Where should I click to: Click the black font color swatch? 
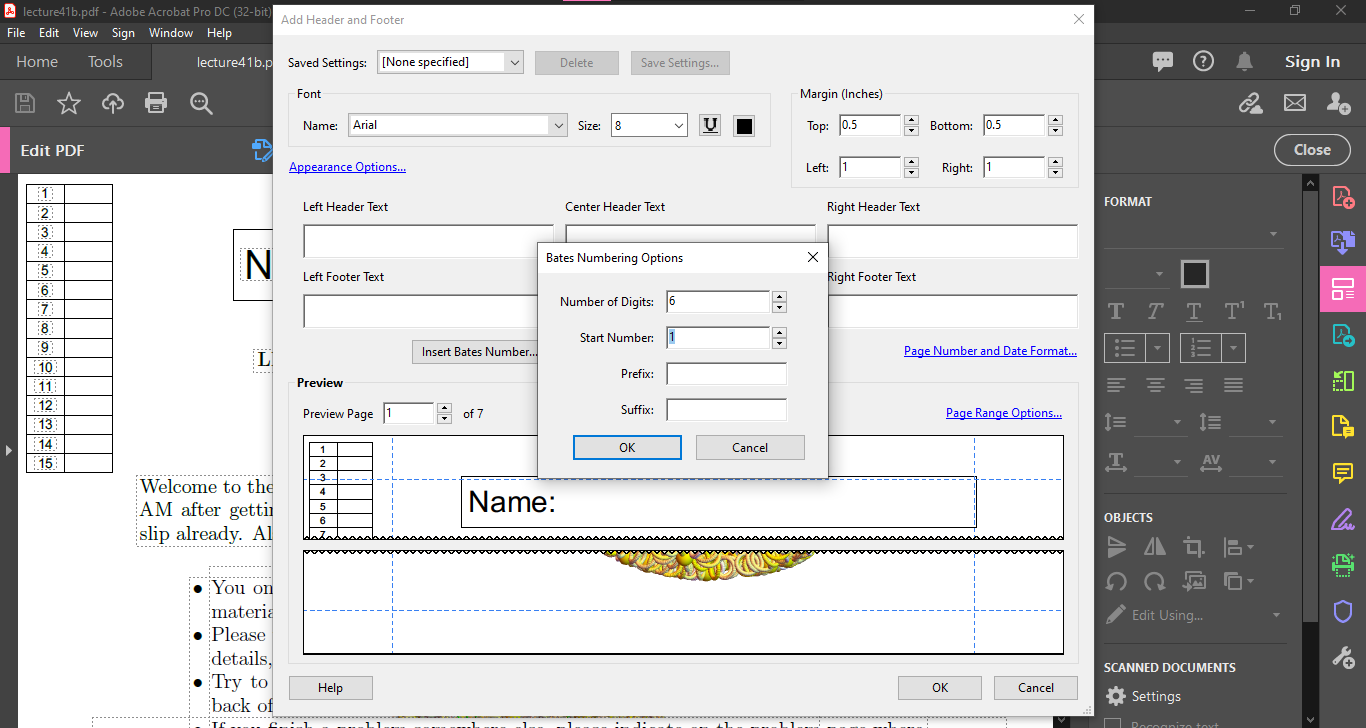coord(744,126)
